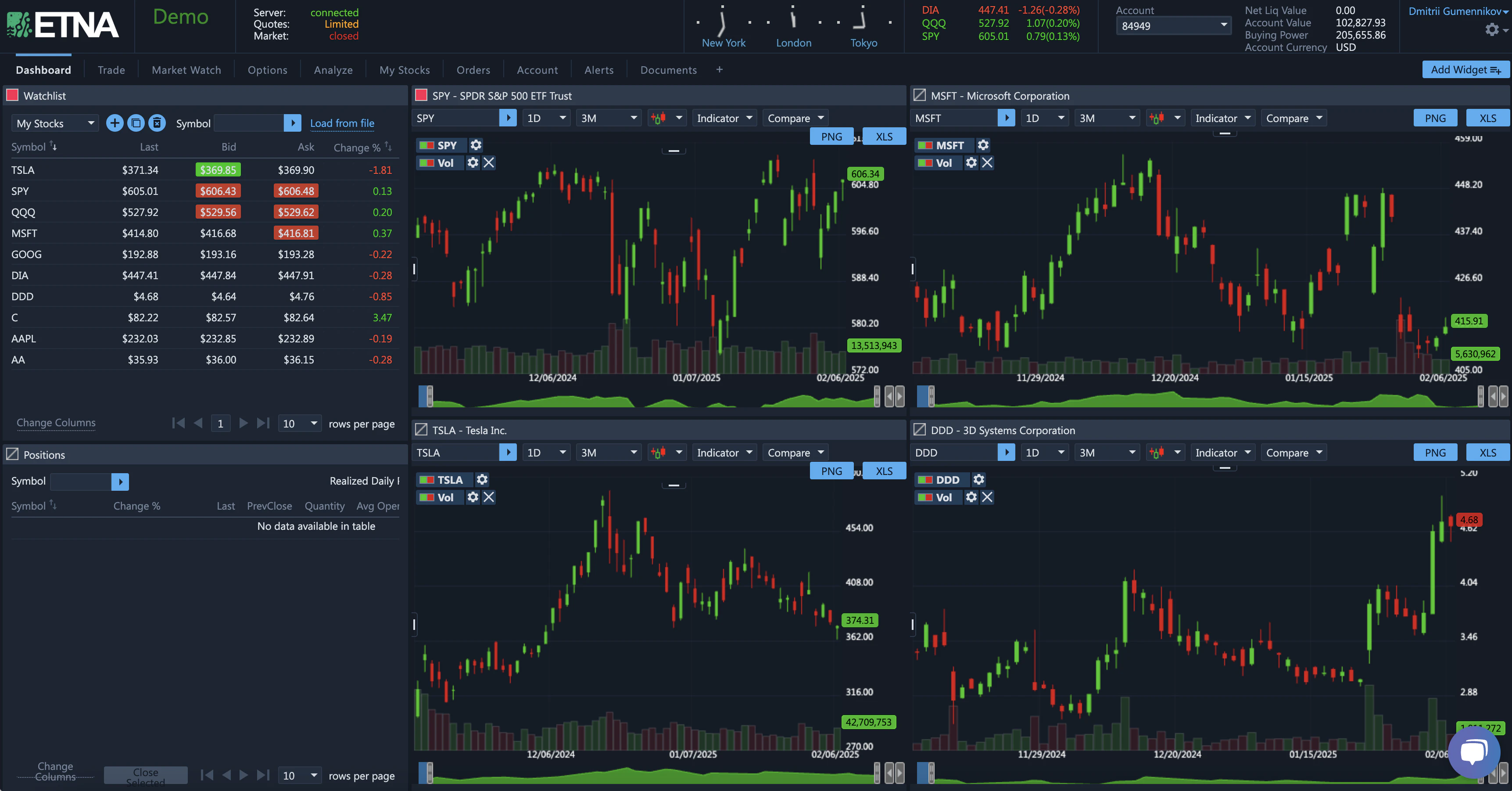Check the TSLA - Tesla Inc. panel checkbox
The image size is (1512, 791).
click(421, 429)
